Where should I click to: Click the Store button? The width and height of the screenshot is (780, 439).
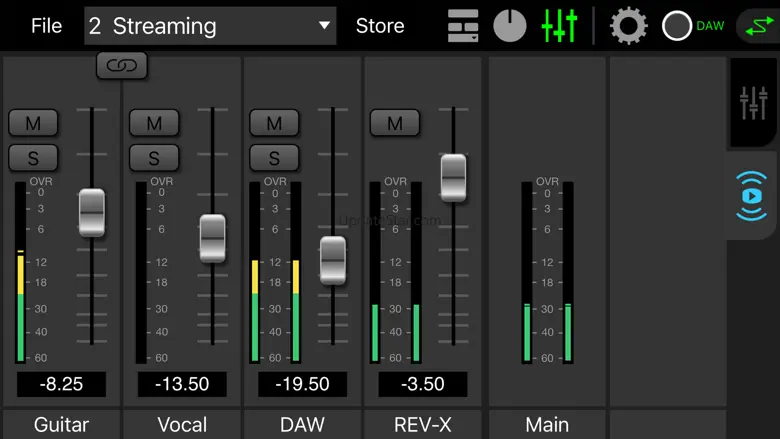coord(380,26)
